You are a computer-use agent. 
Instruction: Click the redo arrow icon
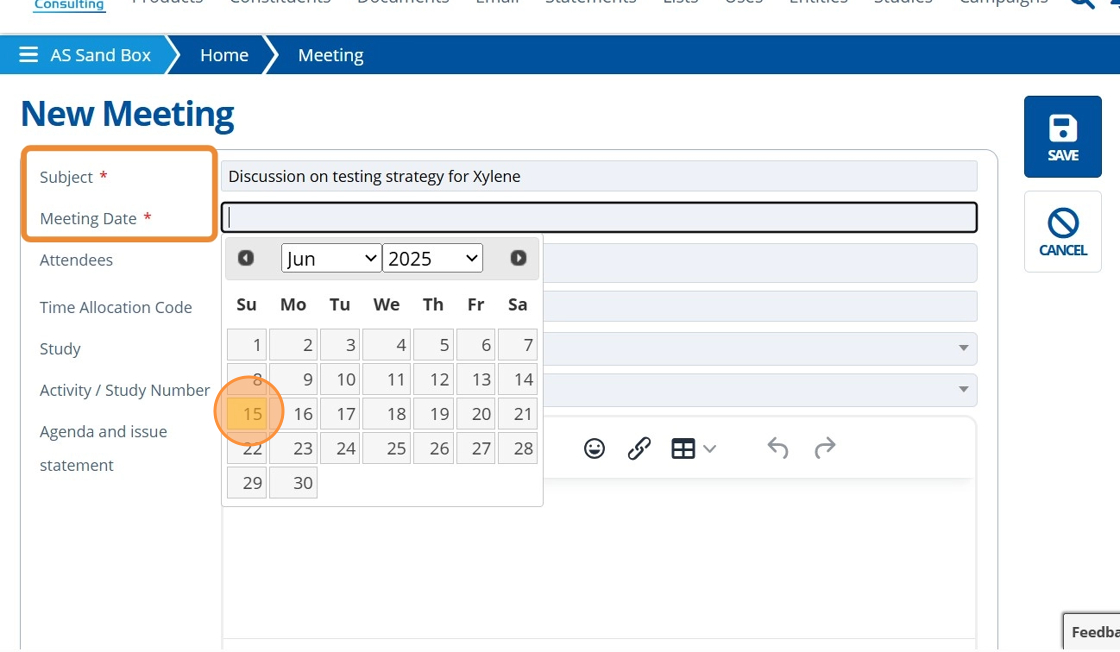click(x=825, y=449)
